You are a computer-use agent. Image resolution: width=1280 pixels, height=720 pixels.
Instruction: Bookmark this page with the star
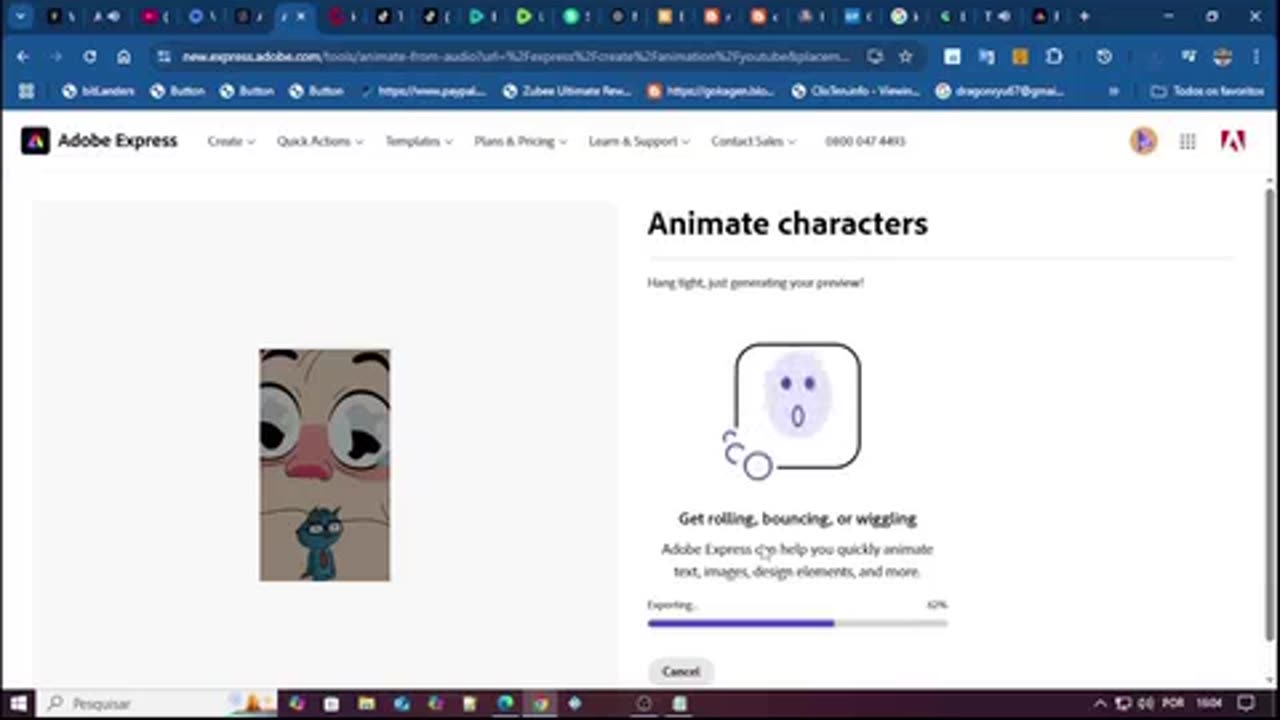pos(906,57)
